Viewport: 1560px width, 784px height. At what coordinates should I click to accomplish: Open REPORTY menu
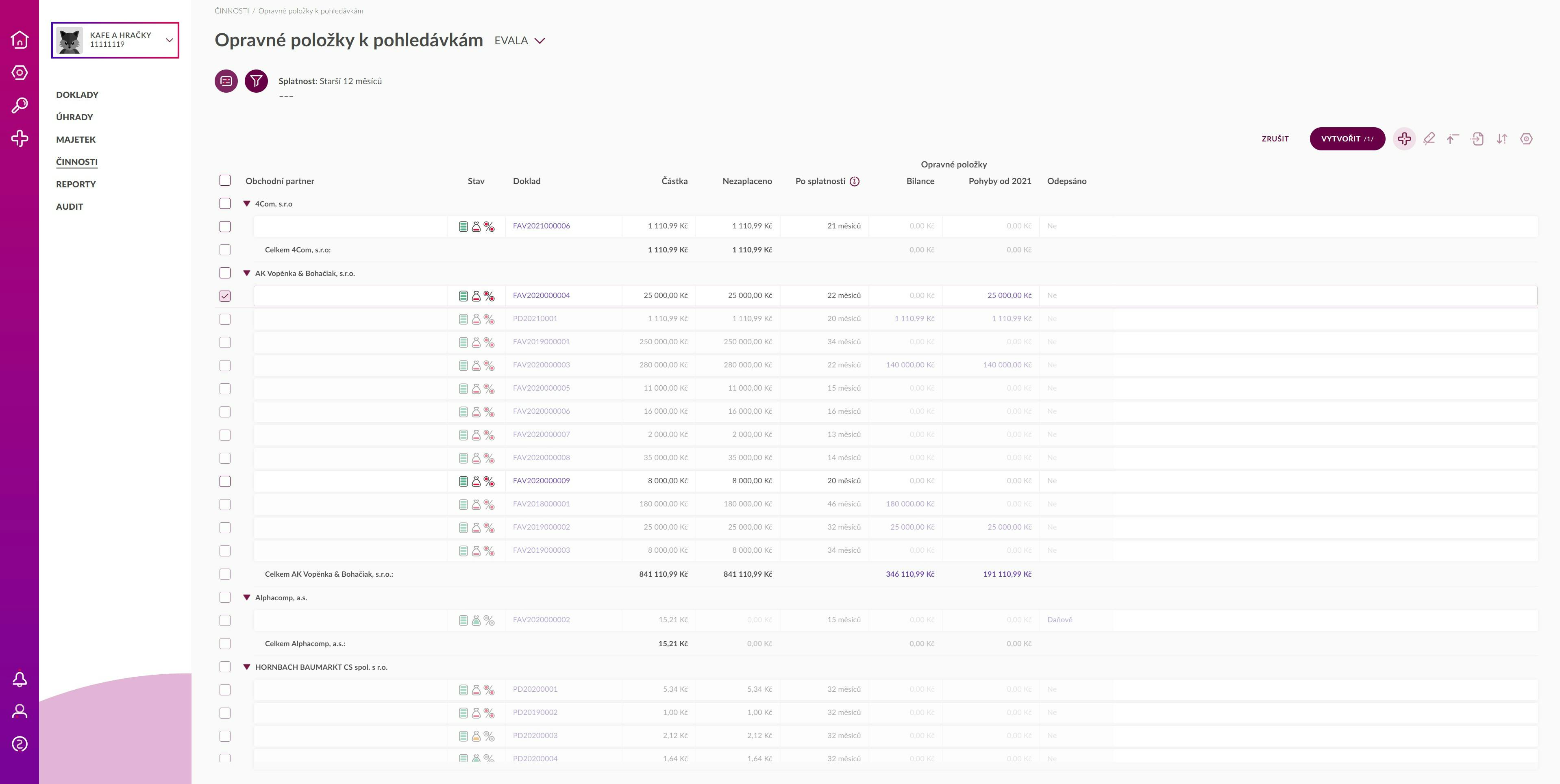click(76, 184)
